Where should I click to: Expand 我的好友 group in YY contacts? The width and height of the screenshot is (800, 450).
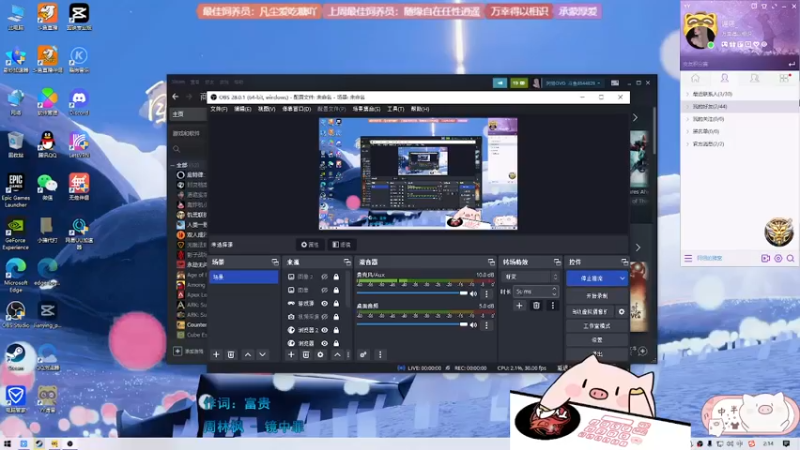[688, 107]
